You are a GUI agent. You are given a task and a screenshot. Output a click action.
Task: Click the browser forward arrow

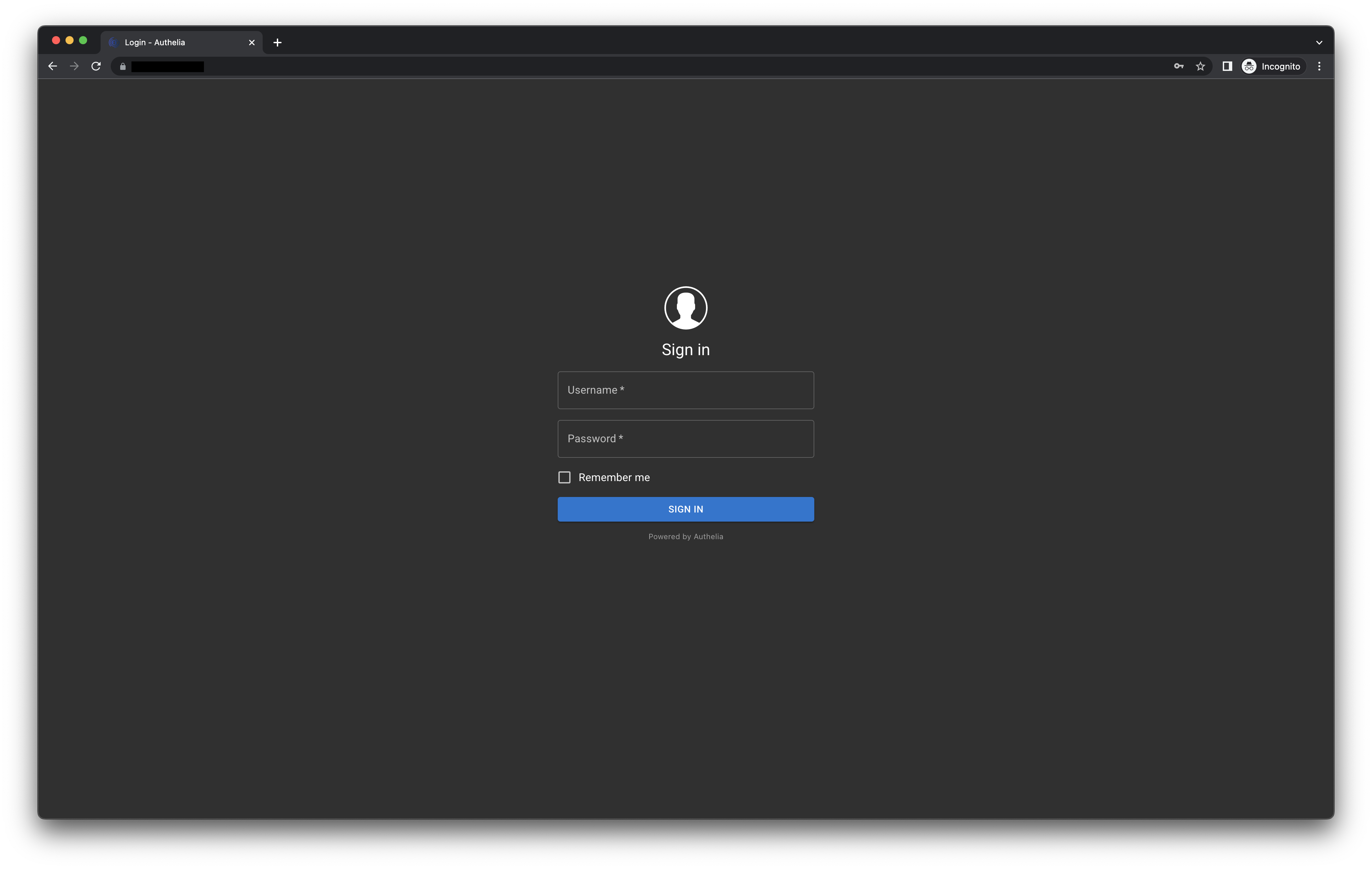[74, 66]
